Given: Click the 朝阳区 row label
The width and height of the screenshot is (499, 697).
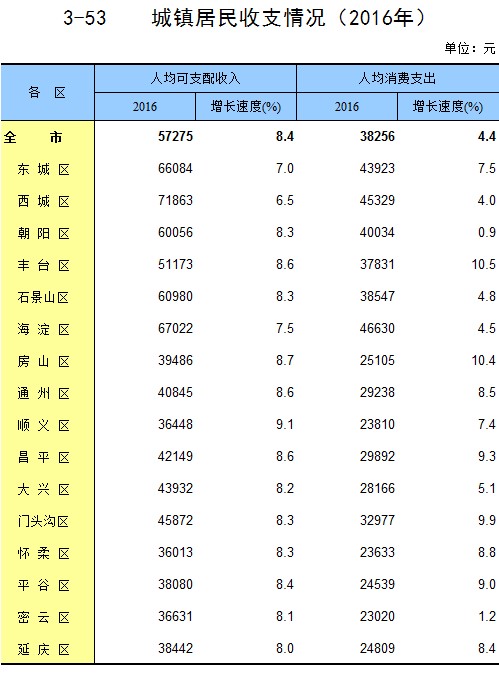Looking at the screenshot, I should tap(44, 233).
